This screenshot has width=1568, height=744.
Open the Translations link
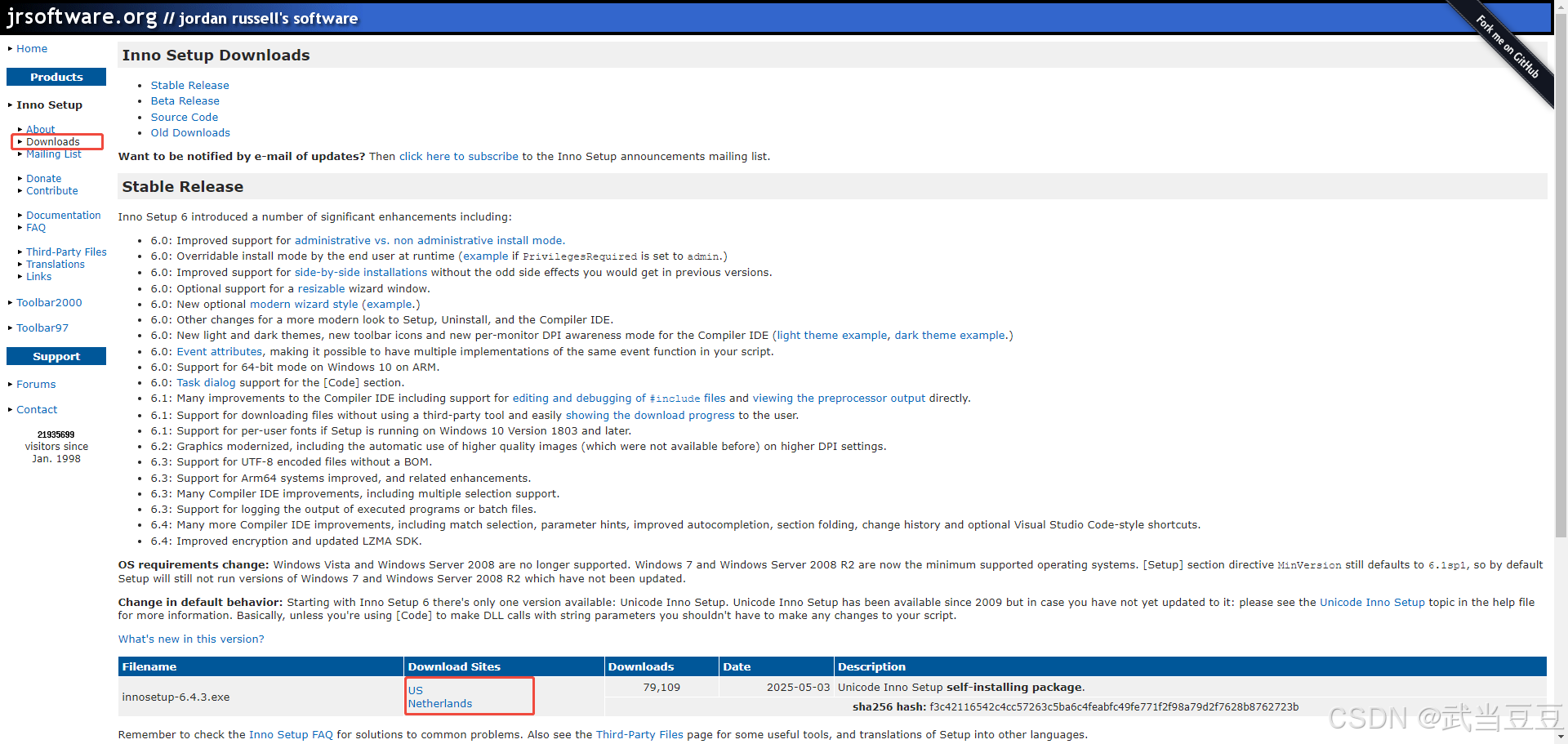point(56,265)
